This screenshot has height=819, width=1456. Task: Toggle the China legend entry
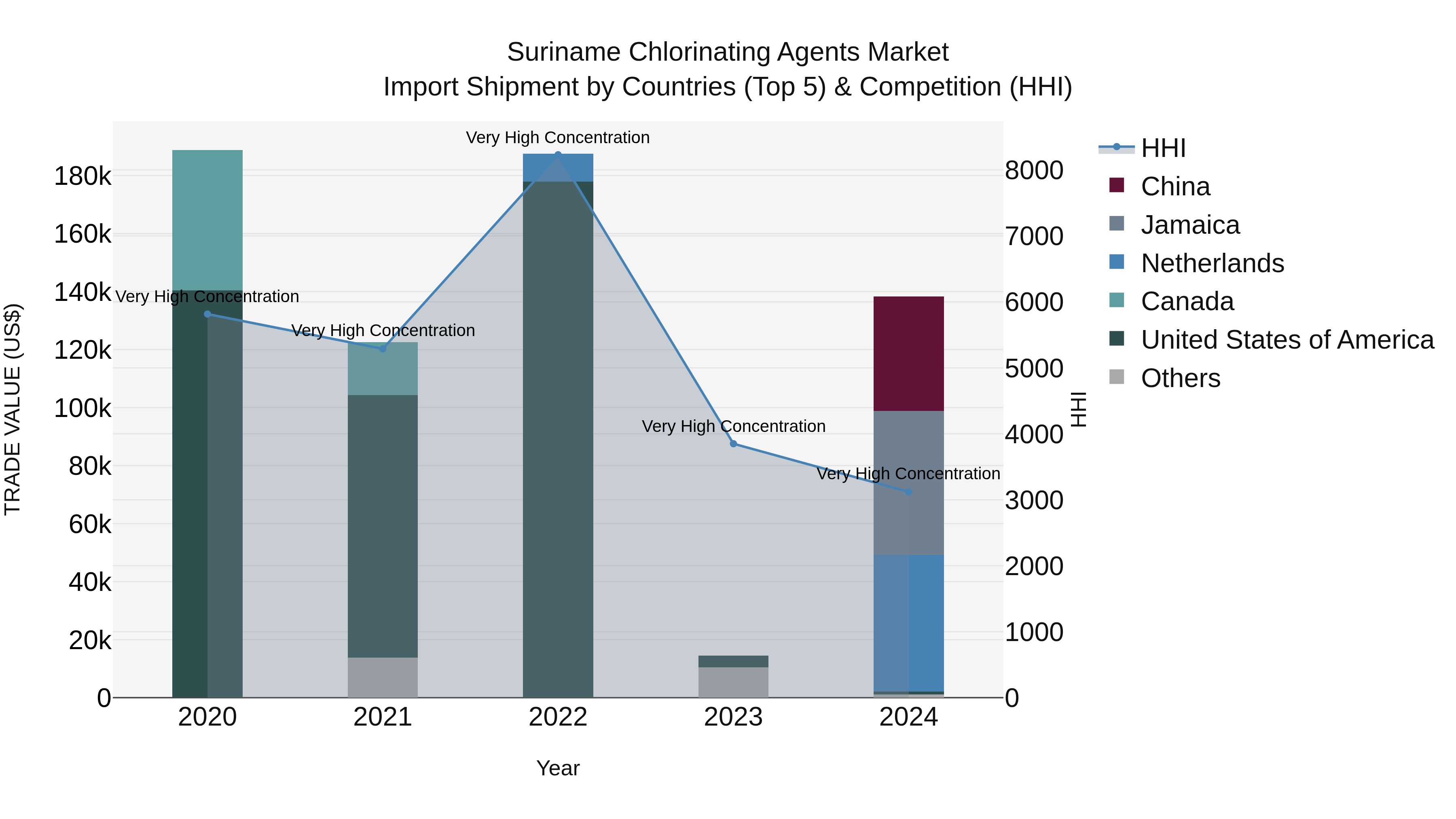[x=1160, y=186]
